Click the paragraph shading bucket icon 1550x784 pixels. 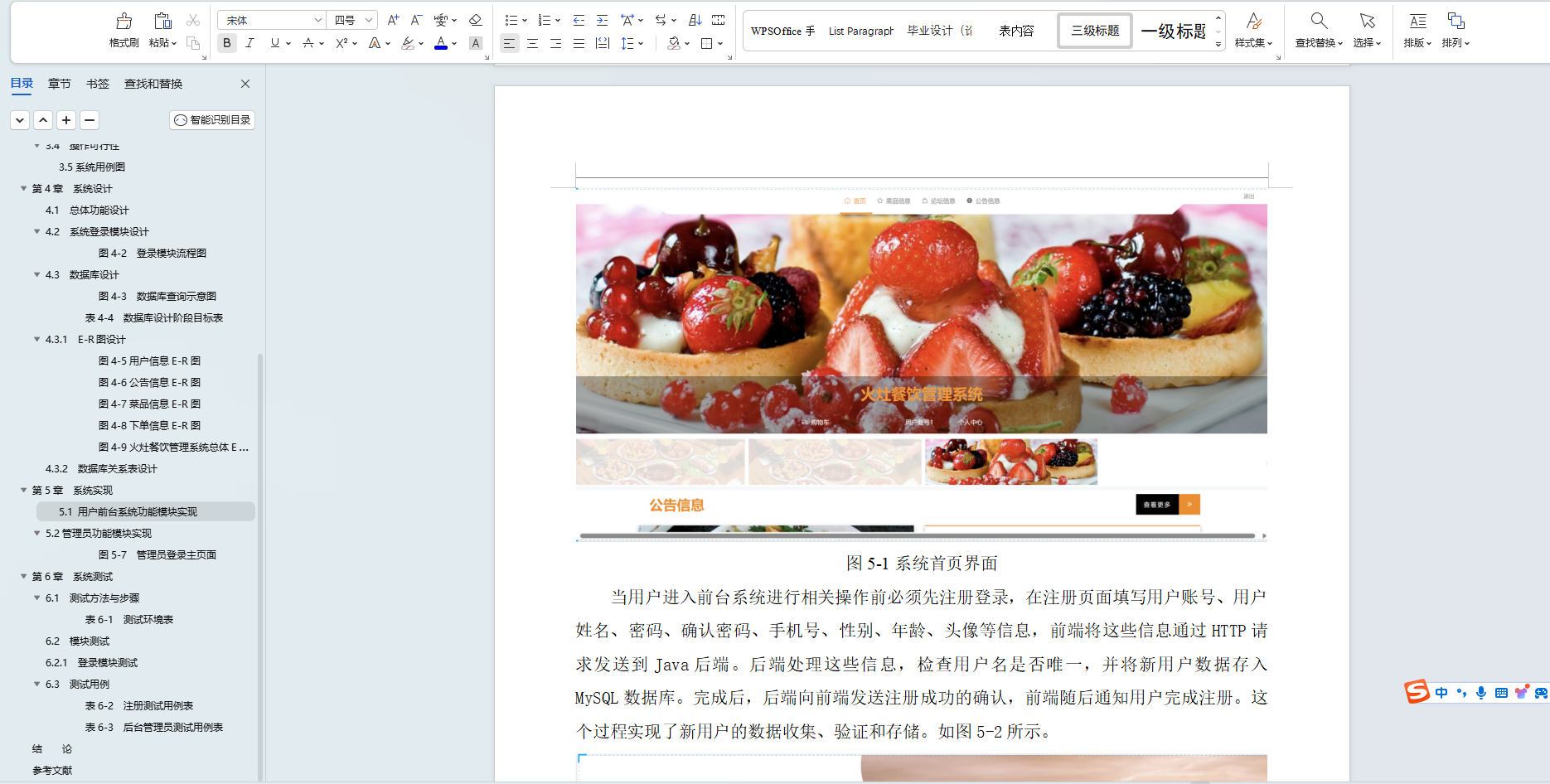coord(674,43)
